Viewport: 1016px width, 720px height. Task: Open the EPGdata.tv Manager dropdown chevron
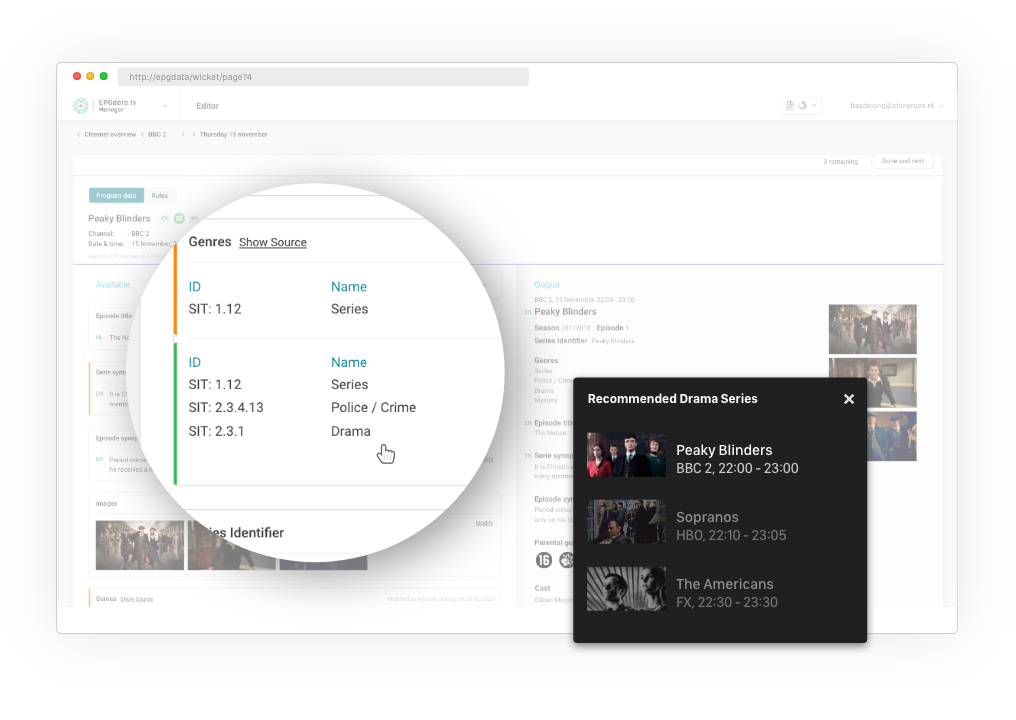(x=165, y=106)
